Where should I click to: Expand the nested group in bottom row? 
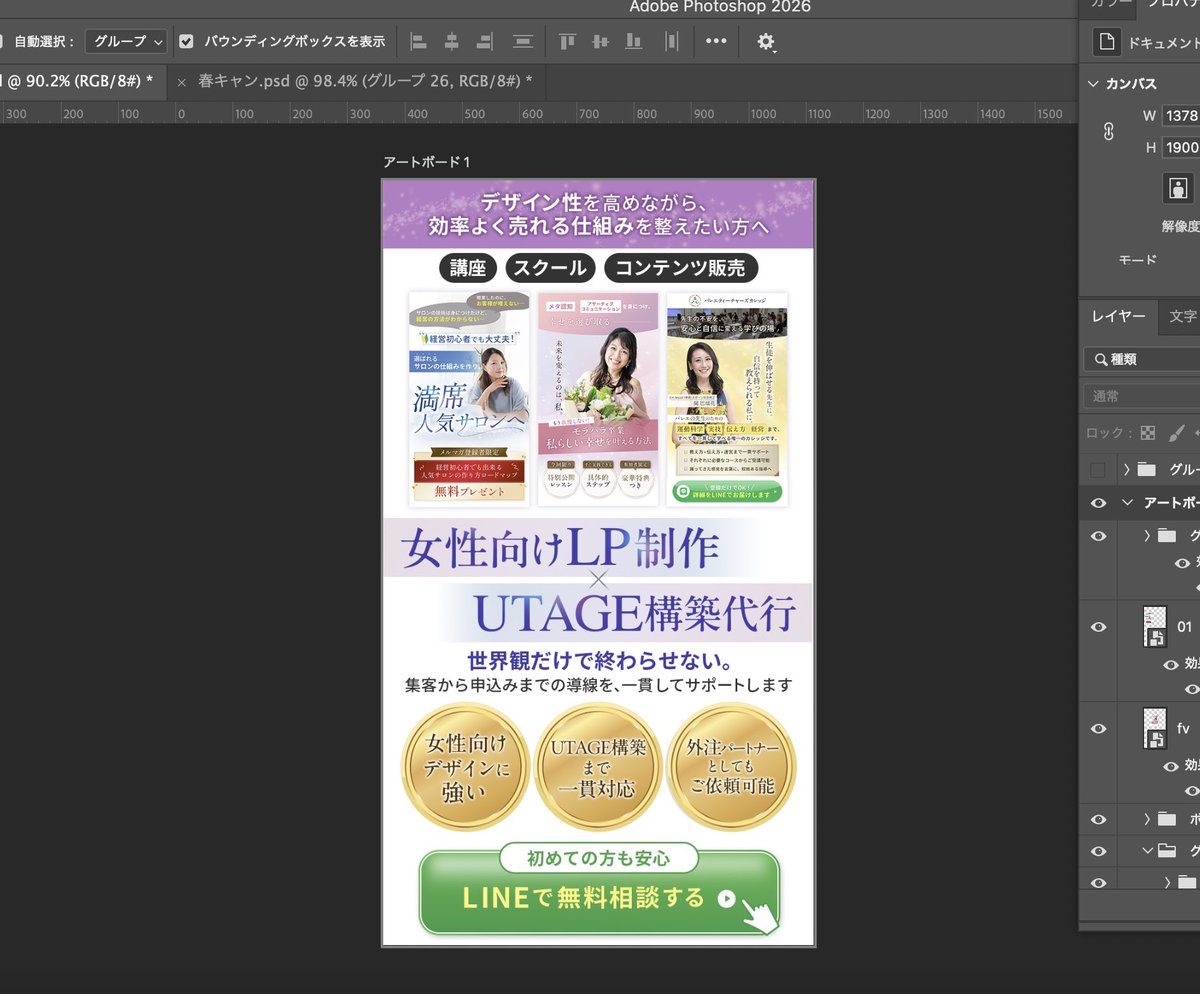click(1167, 882)
